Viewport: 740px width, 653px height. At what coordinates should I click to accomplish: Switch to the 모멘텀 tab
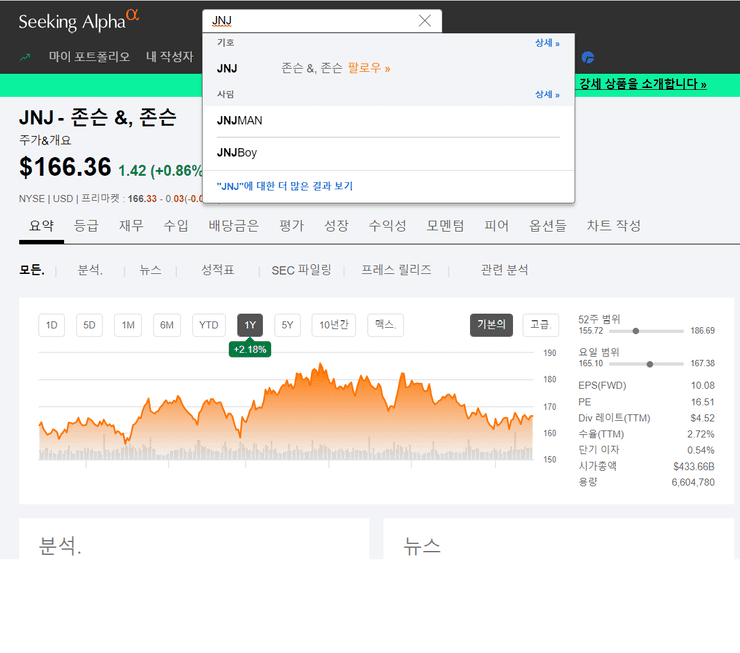tap(446, 226)
